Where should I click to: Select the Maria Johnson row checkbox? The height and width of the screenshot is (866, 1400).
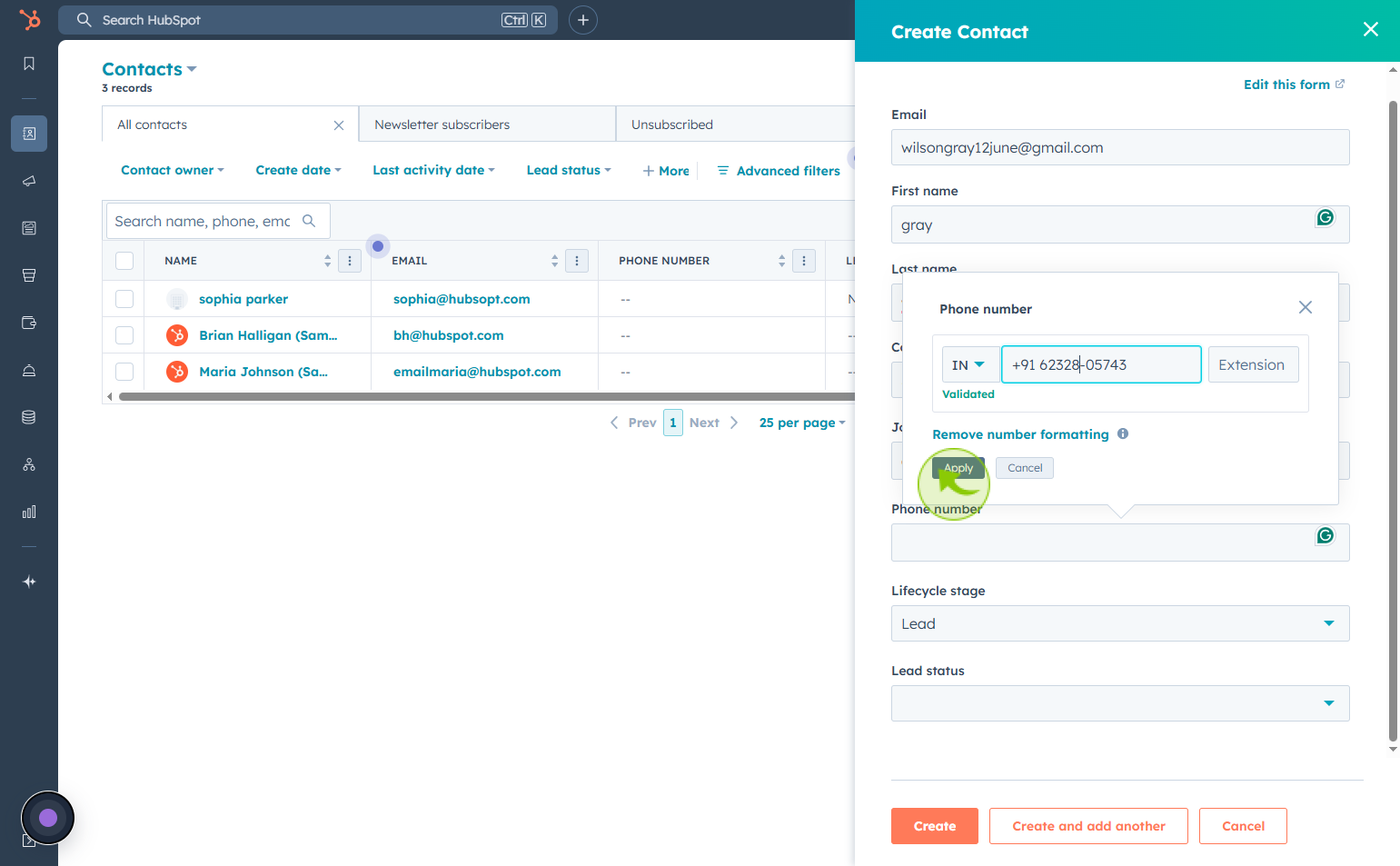coord(124,372)
